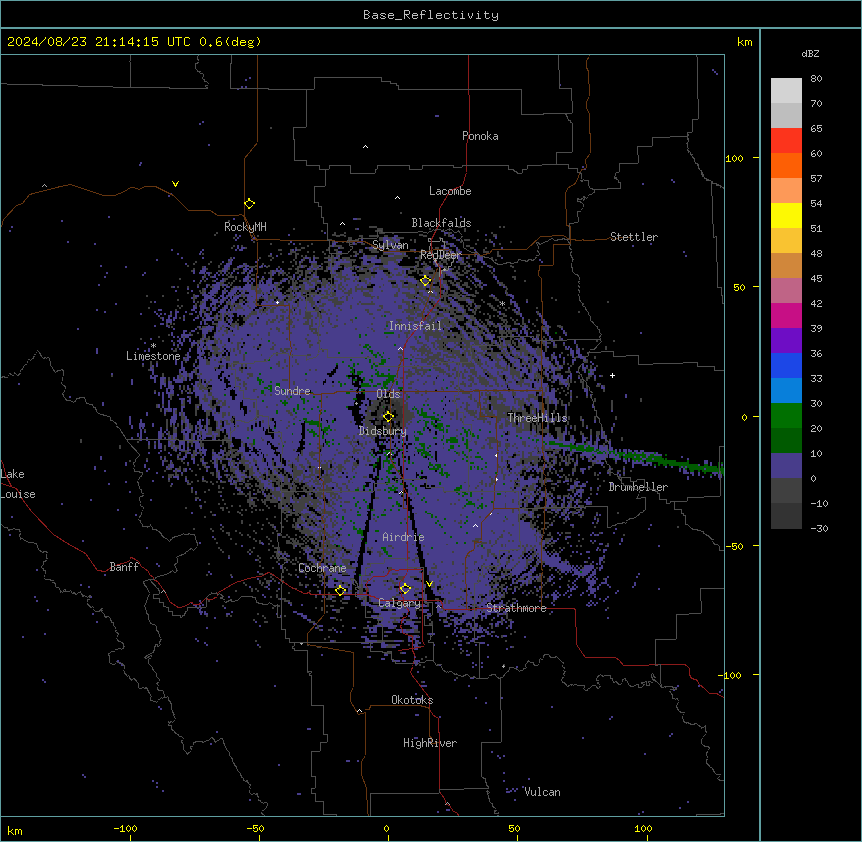Click the Sylvan label
862x842 pixels.
click(390, 245)
